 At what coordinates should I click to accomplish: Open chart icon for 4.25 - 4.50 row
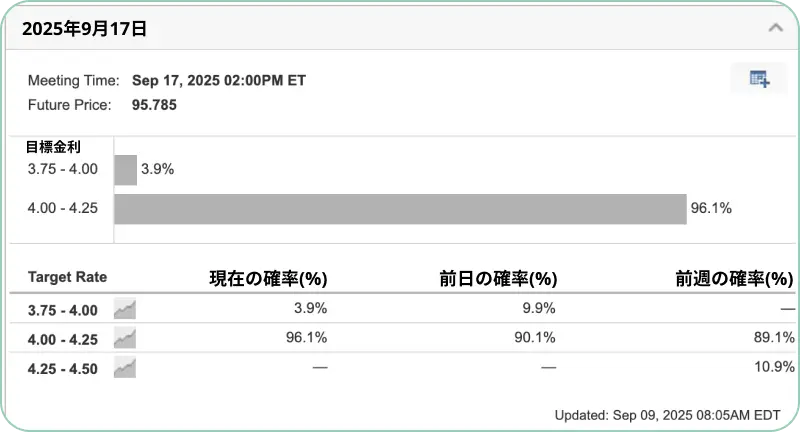coord(125,368)
